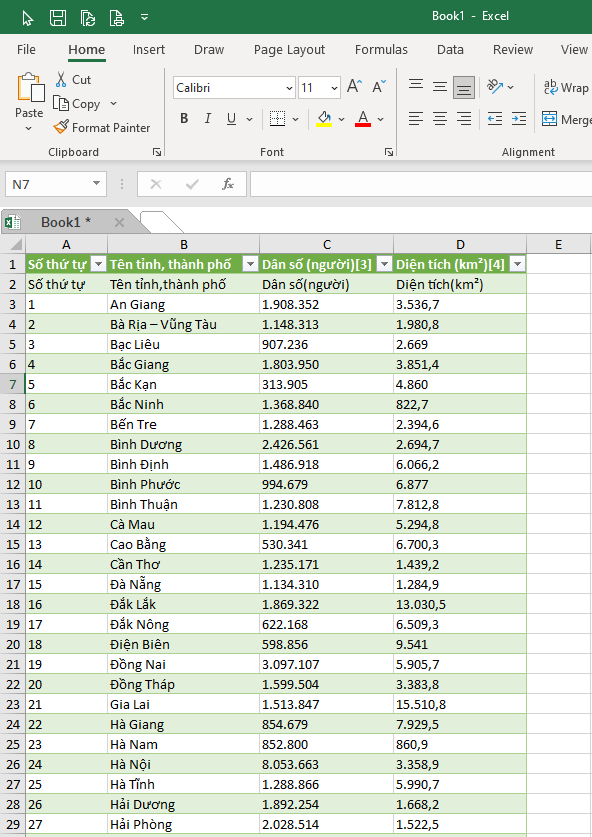This screenshot has width=592, height=837.
Task: Click Merge cells button
Action: (566, 119)
